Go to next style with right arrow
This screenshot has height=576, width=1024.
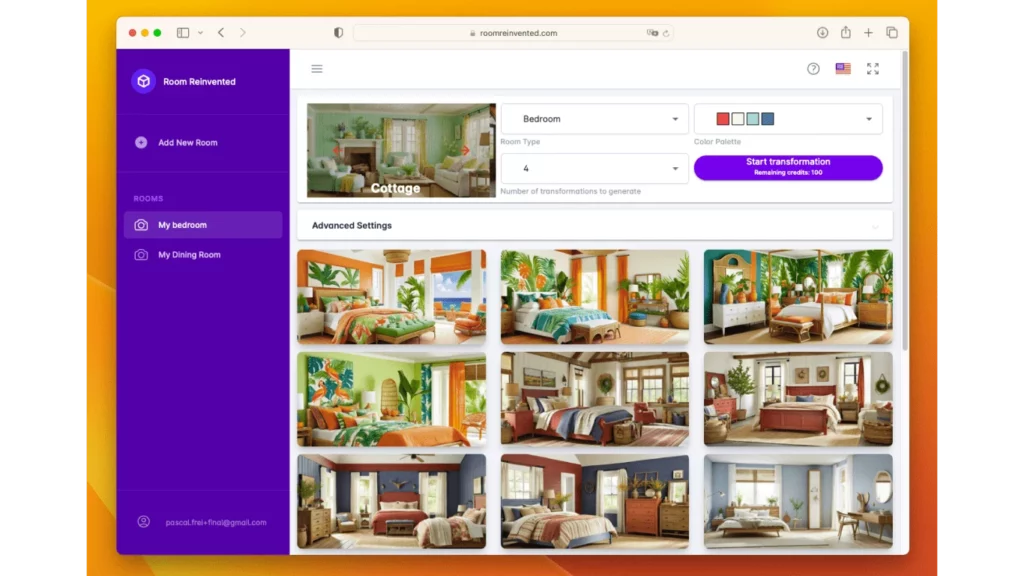[x=465, y=151]
